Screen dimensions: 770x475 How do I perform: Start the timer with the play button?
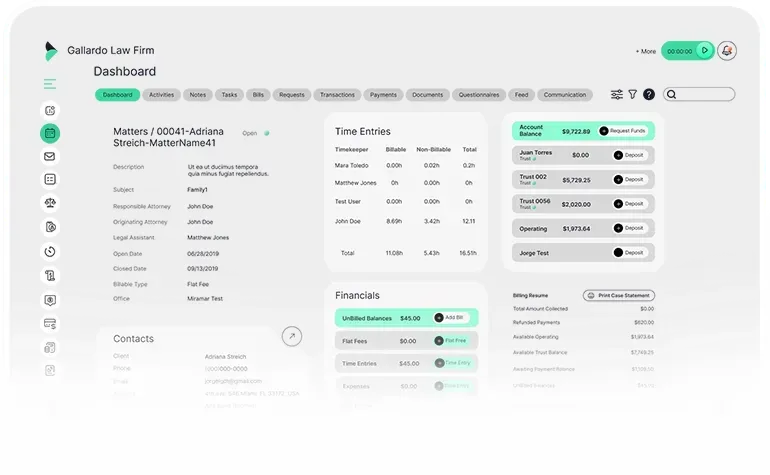(705, 51)
